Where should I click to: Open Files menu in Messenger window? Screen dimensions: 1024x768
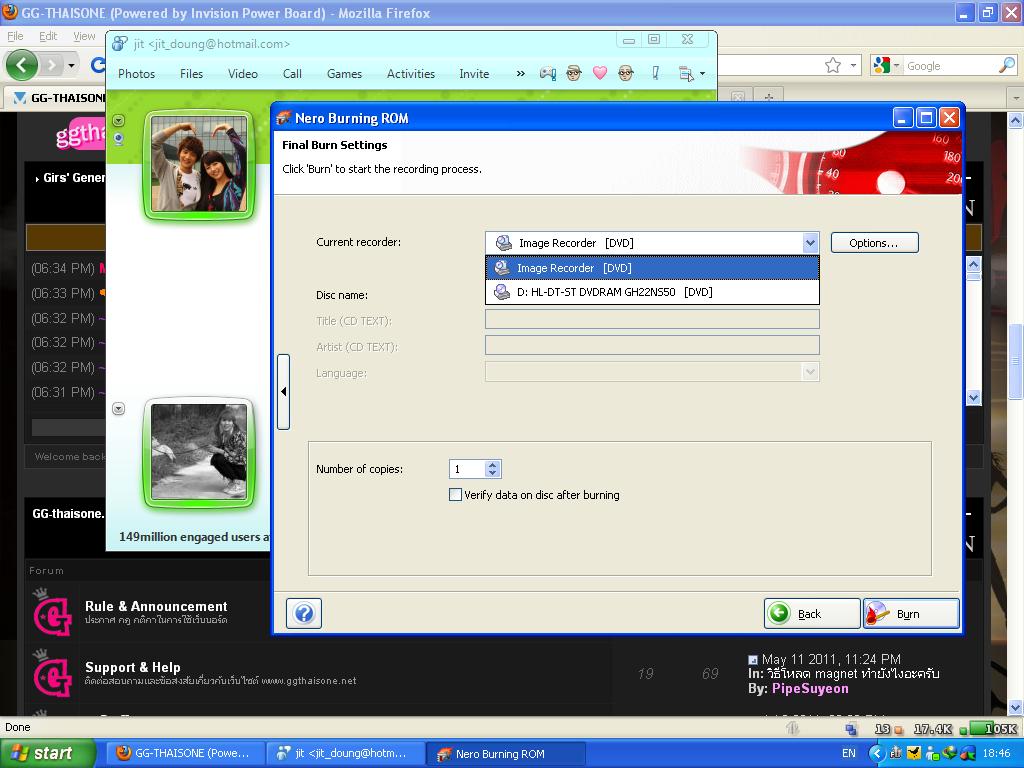[x=191, y=74]
